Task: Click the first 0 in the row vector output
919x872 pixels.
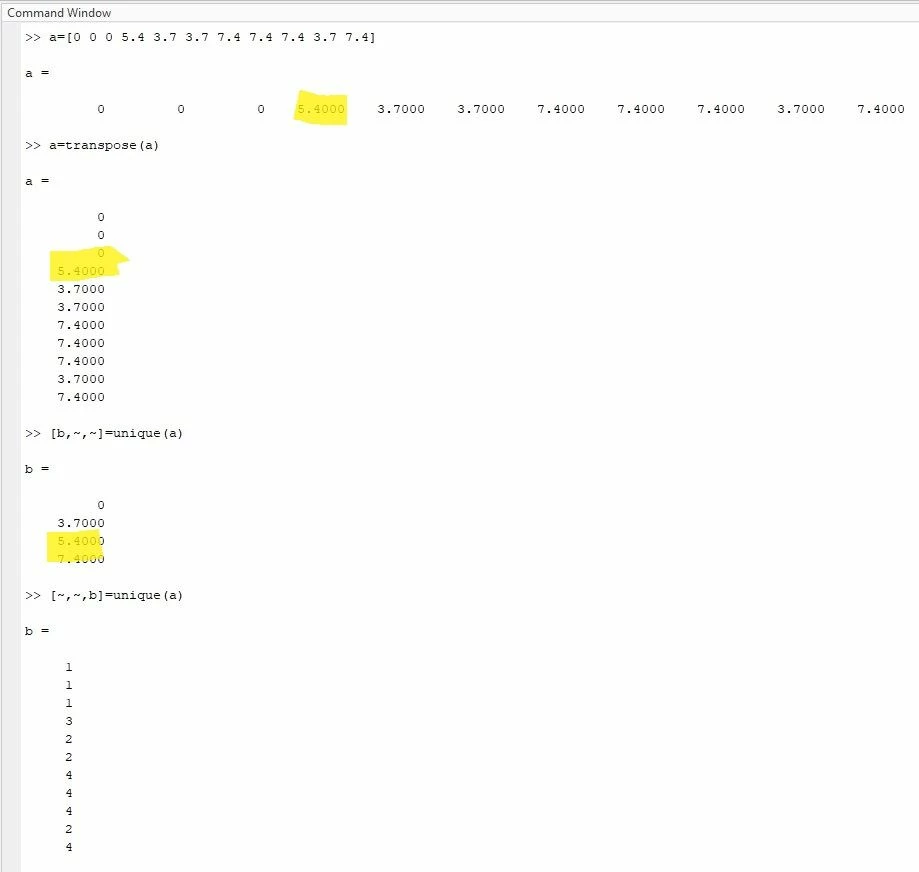Action: [x=101, y=109]
